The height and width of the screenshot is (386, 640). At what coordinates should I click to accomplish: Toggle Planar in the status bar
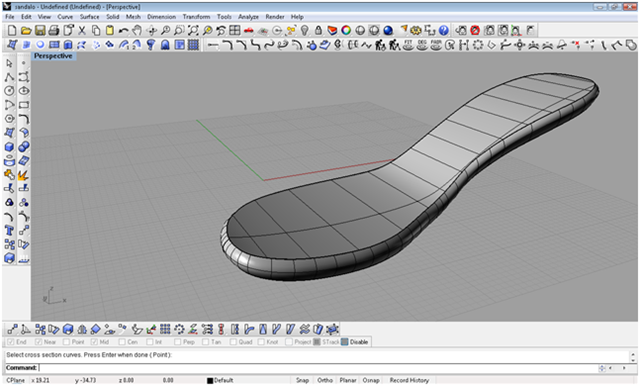pos(348,380)
